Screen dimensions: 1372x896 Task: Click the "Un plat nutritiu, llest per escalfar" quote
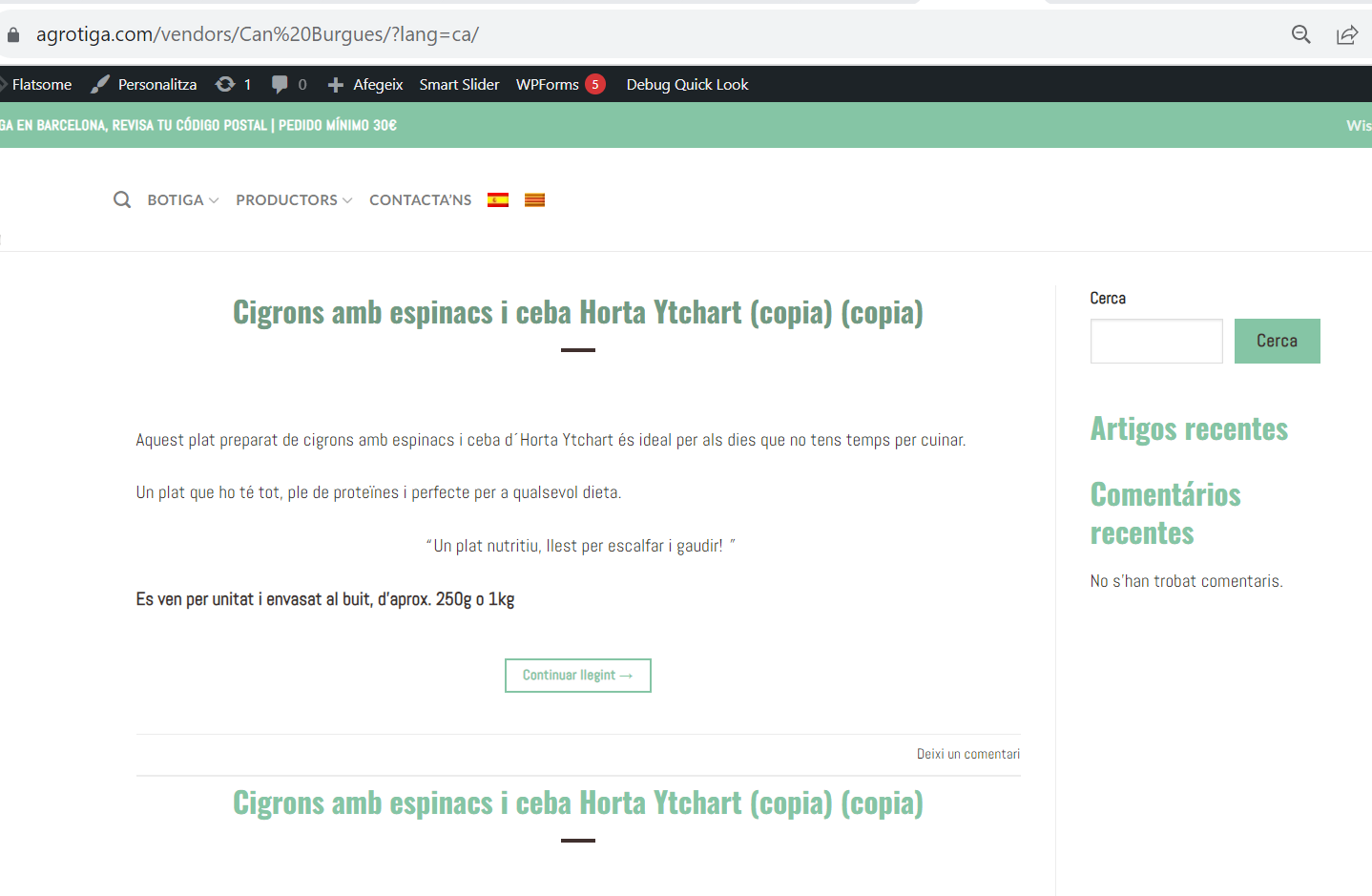[580, 546]
